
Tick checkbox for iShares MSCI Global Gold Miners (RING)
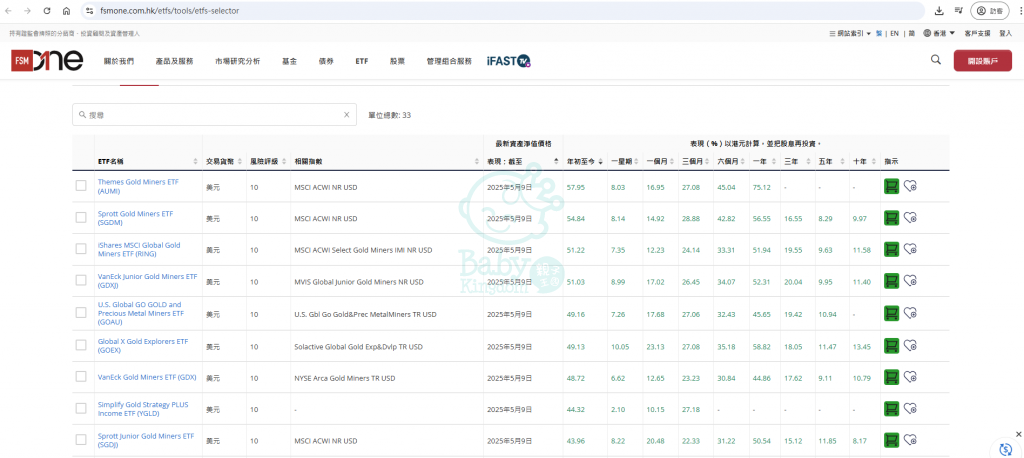pos(81,249)
